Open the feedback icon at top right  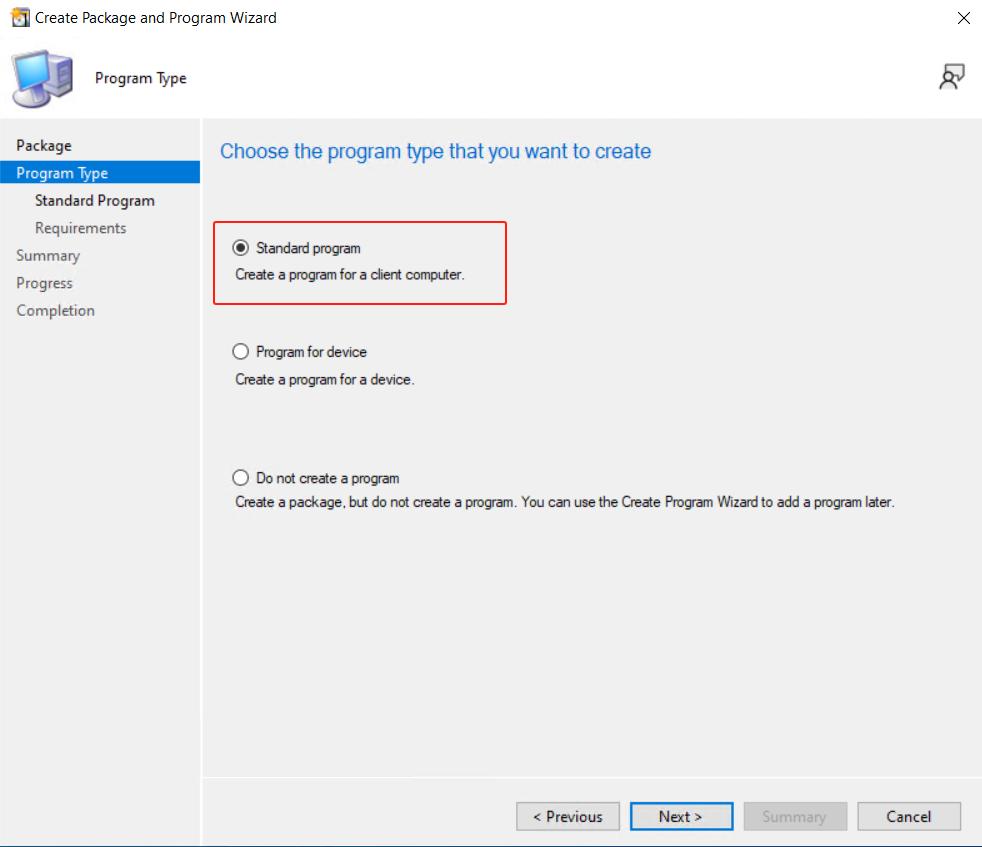(952, 78)
